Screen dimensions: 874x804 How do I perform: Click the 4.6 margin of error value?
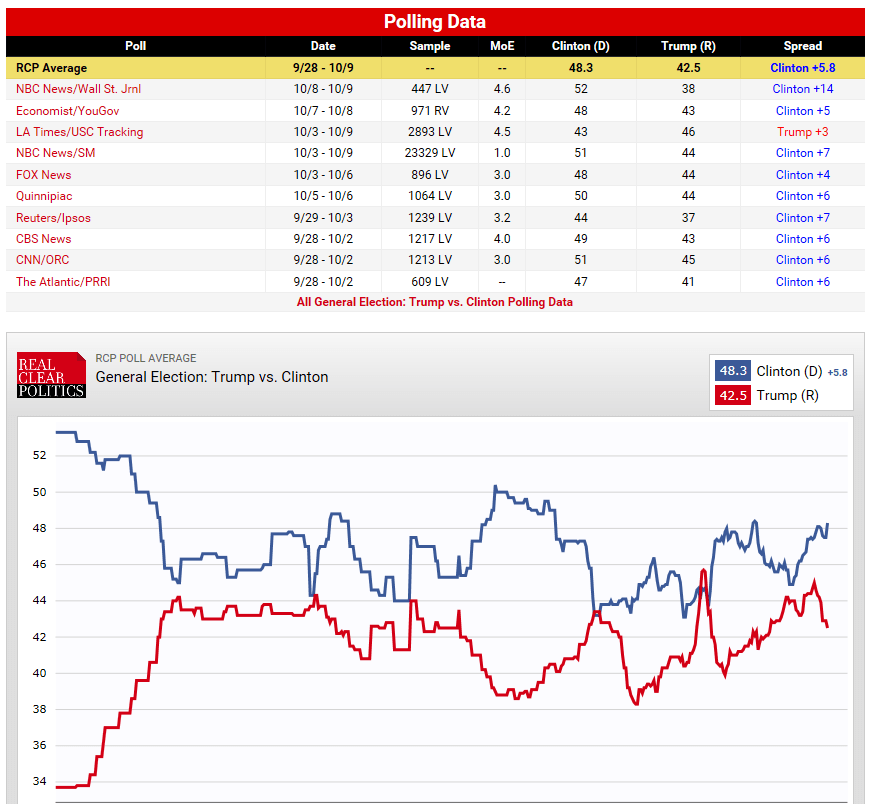click(502, 89)
